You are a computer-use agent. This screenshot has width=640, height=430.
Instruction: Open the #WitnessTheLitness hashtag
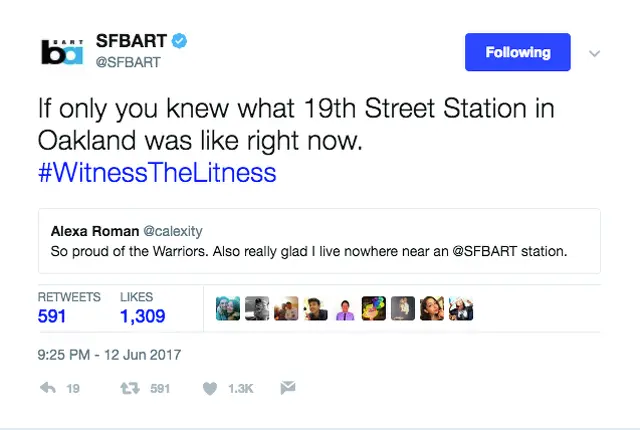(x=156, y=173)
